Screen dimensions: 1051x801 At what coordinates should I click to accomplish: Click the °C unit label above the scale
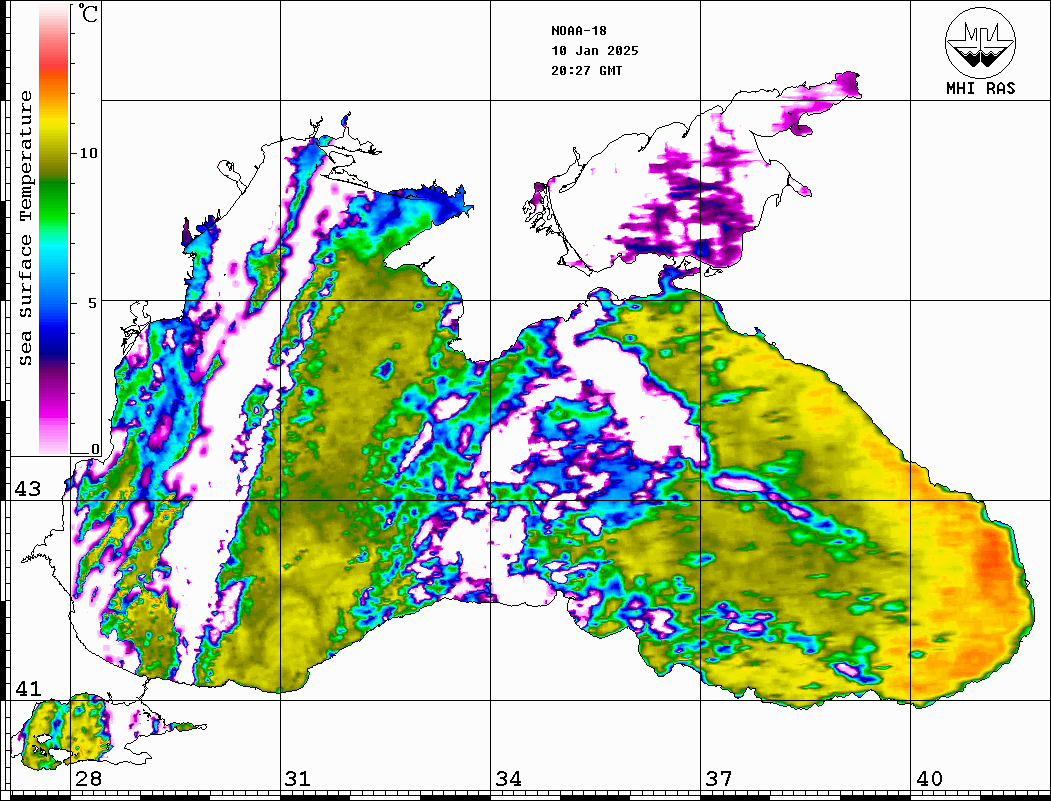[89, 14]
